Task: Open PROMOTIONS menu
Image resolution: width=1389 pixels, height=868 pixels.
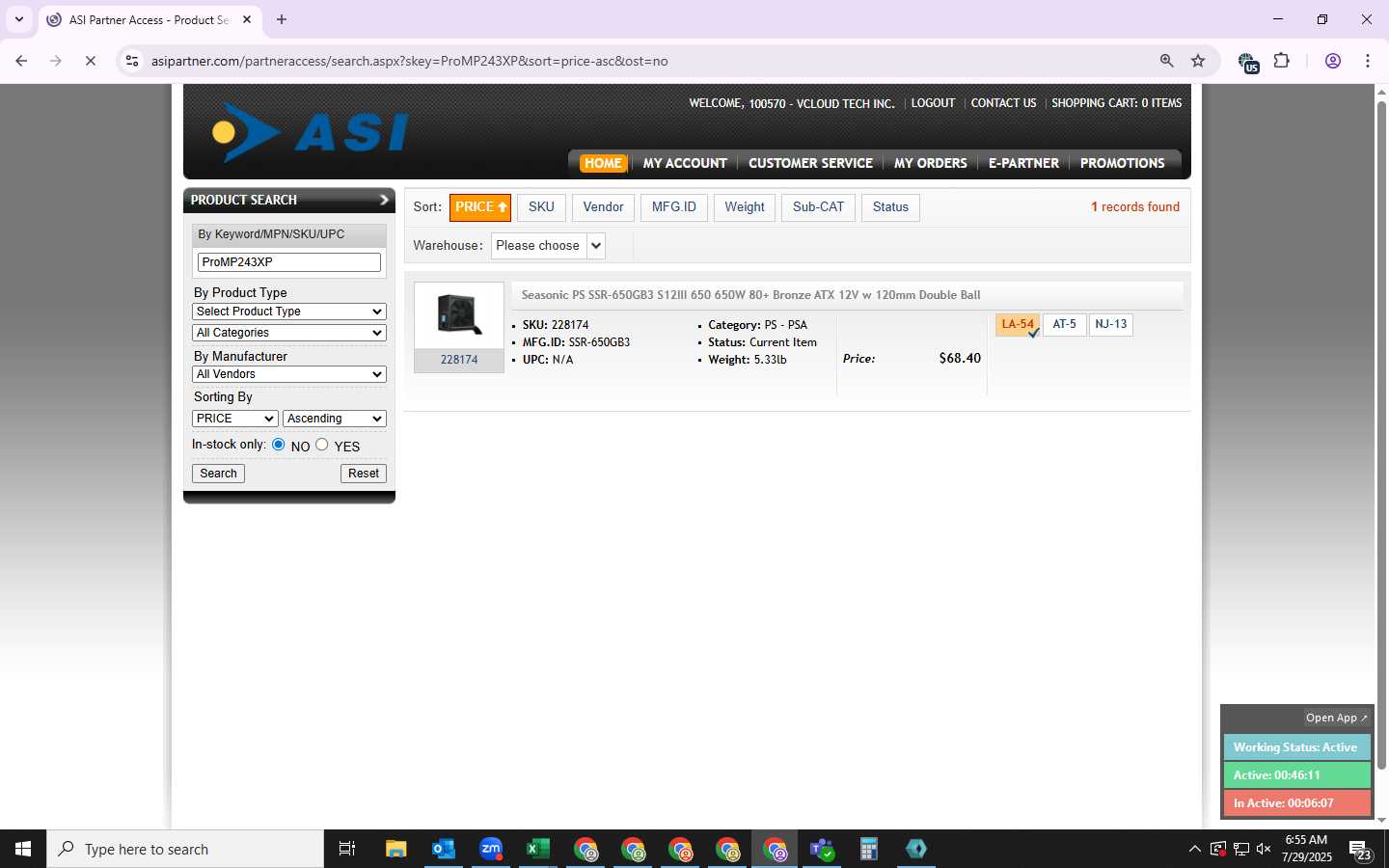Action: pos(1122,163)
